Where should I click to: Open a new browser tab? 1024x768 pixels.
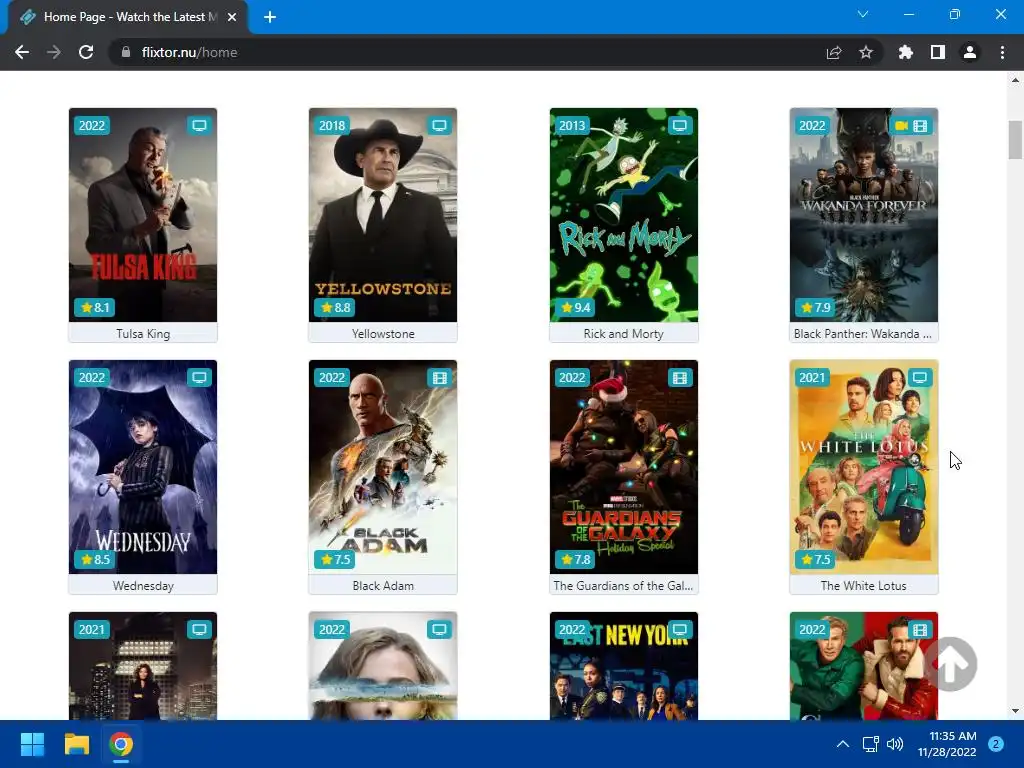click(x=270, y=17)
